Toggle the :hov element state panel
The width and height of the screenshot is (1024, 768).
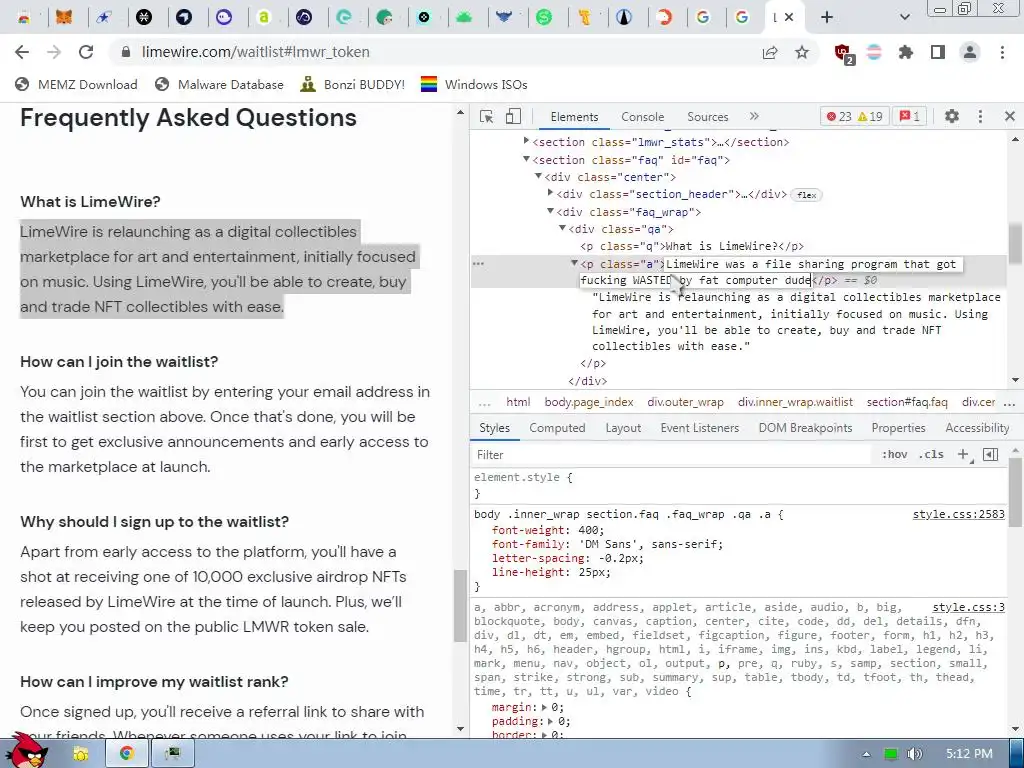894,455
